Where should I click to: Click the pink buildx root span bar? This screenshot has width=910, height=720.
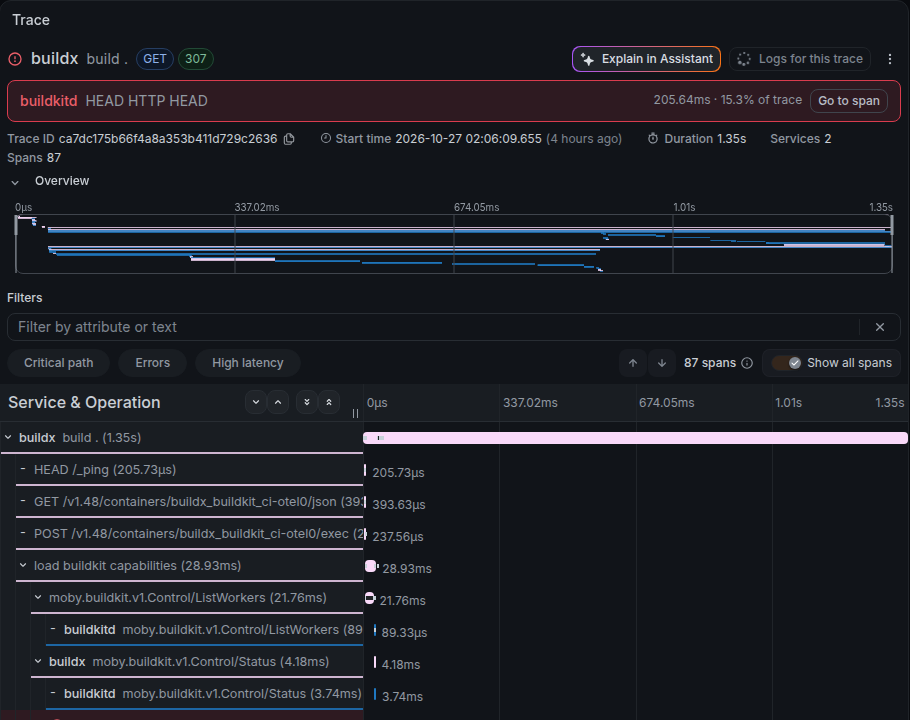click(x=635, y=438)
